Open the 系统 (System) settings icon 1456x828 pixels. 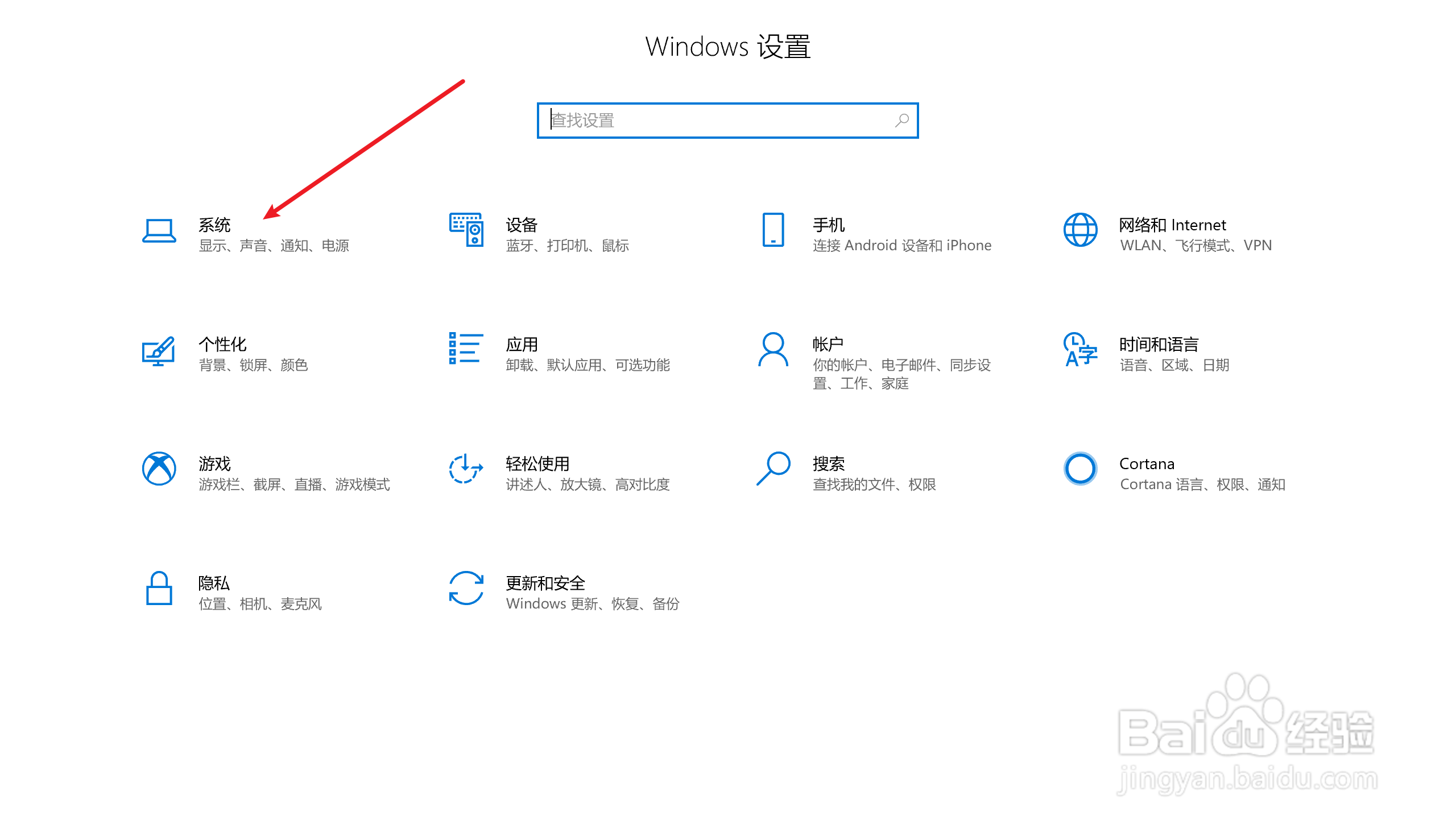[x=158, y=232]
